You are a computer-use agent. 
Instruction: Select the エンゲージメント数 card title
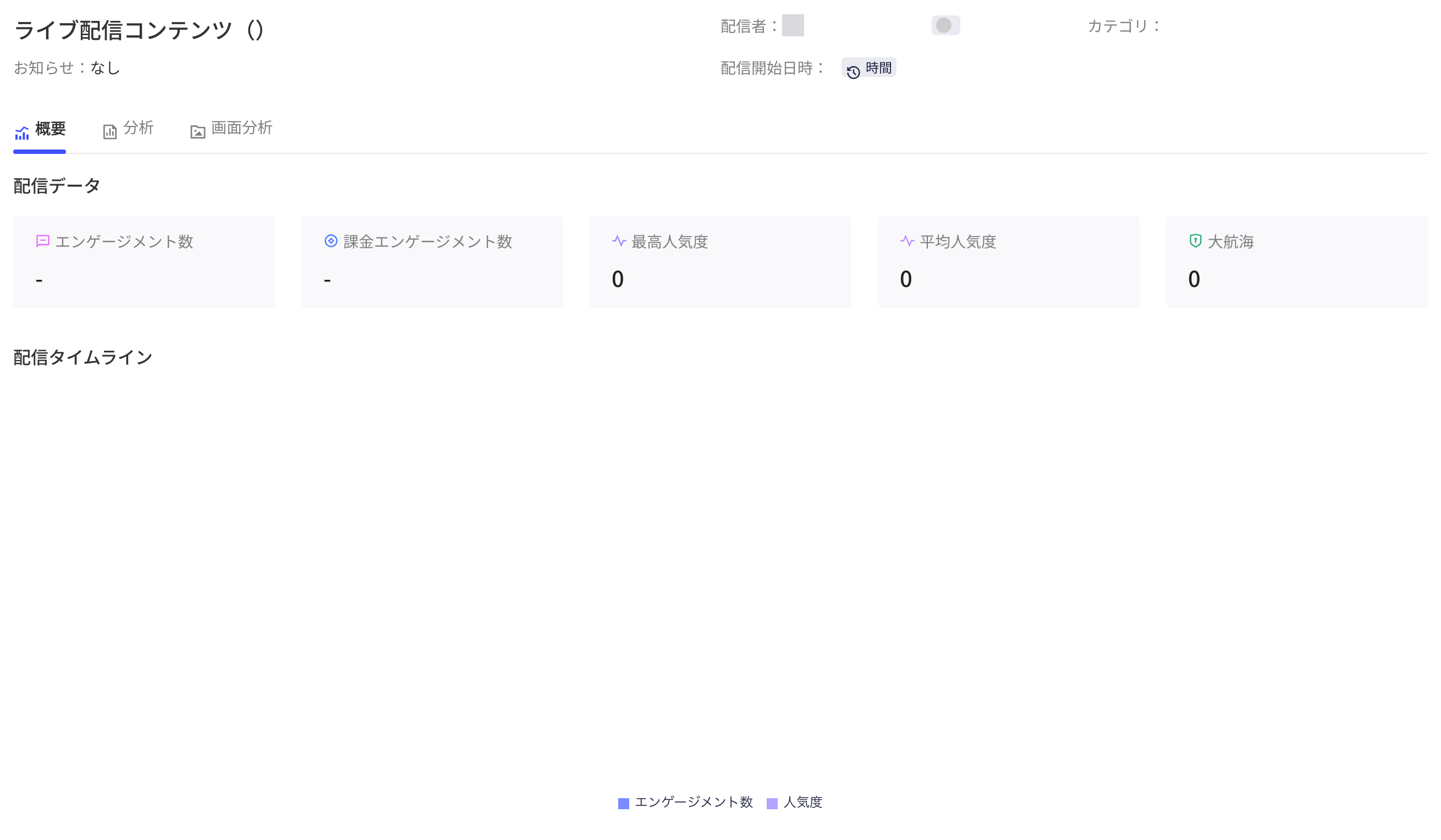[124, 242]
